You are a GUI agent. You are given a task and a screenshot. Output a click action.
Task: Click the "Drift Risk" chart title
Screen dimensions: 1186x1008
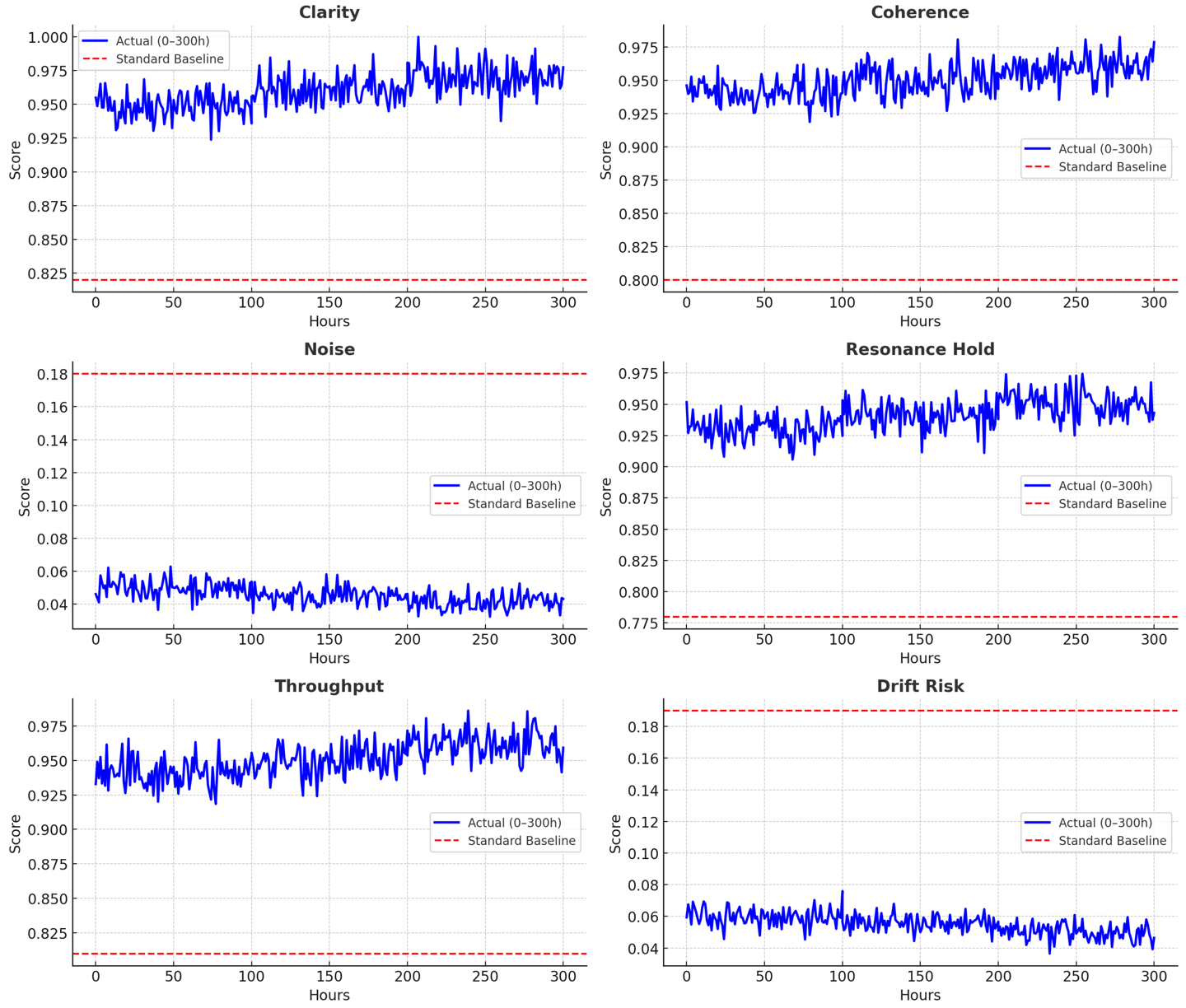tap(920, 686)
